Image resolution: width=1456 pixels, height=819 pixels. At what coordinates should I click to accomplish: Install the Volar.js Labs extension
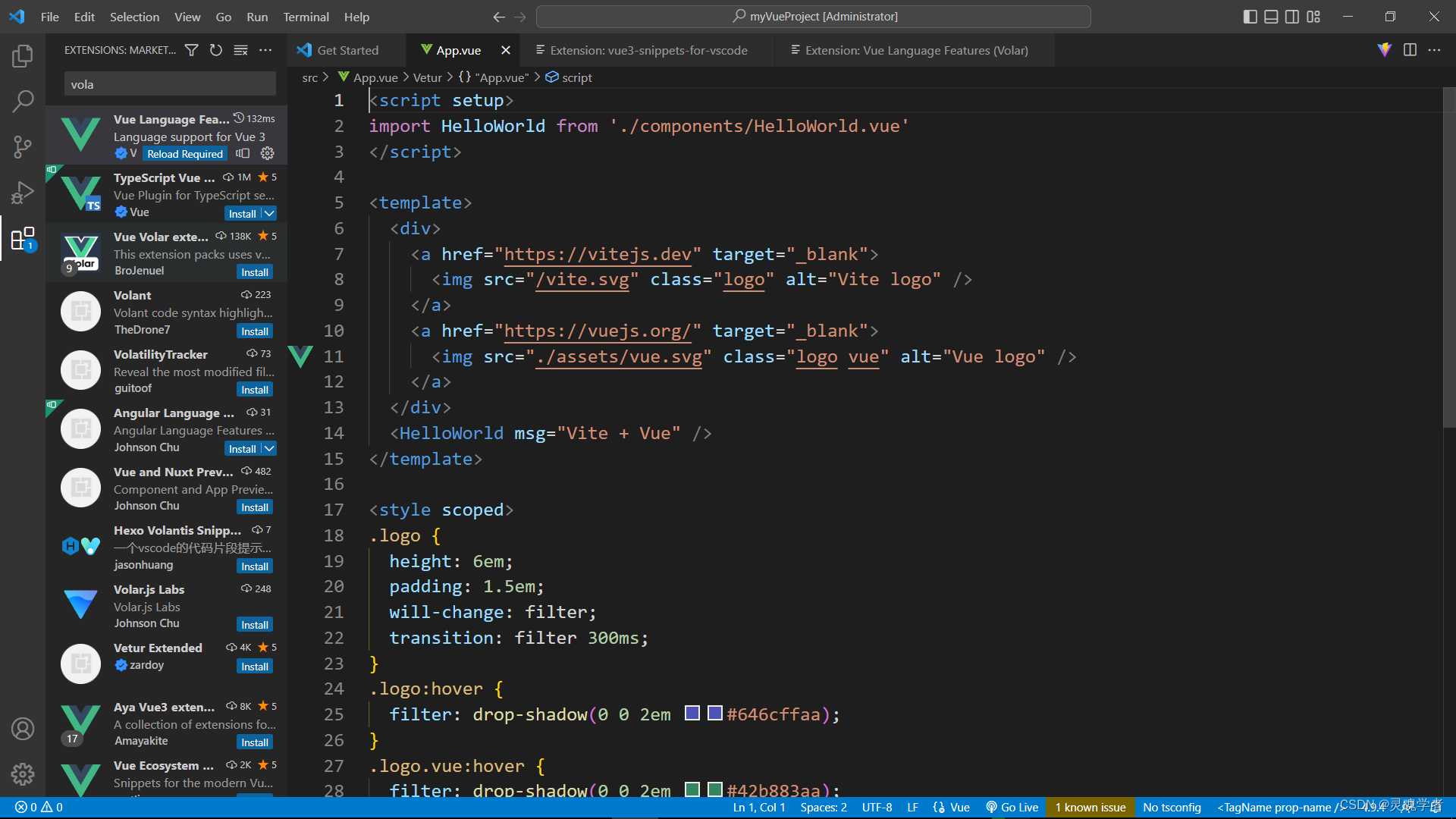click(255, 625)
